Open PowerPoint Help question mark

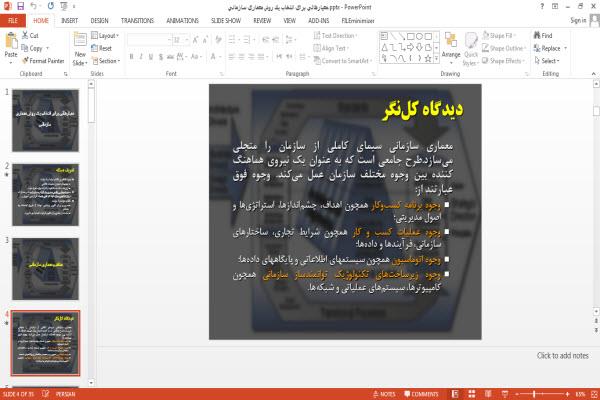pyautogui.click(x=542, y=6)
